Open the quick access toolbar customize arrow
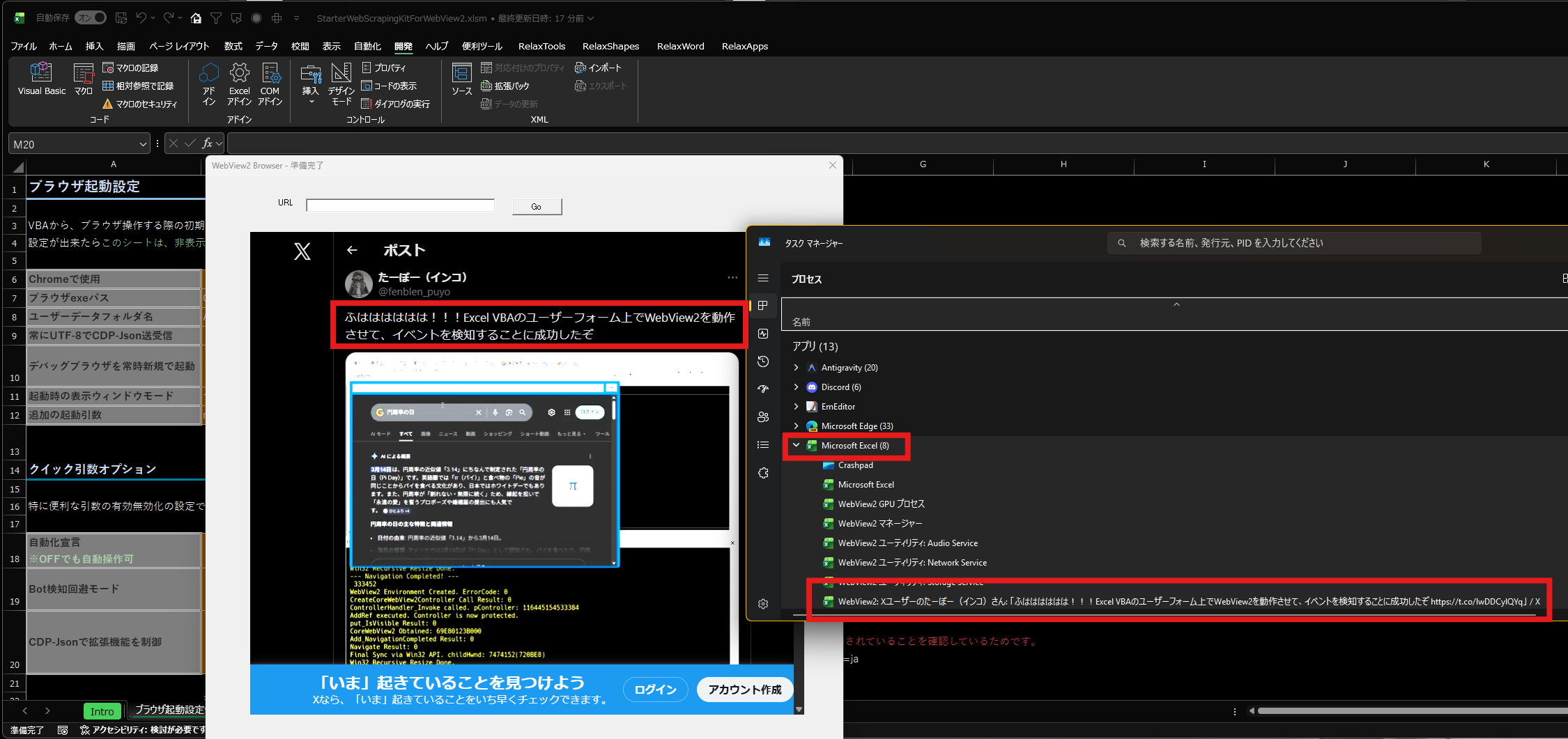The height and width of the screenshot is (739, 1568). click(x=296, y=18)
